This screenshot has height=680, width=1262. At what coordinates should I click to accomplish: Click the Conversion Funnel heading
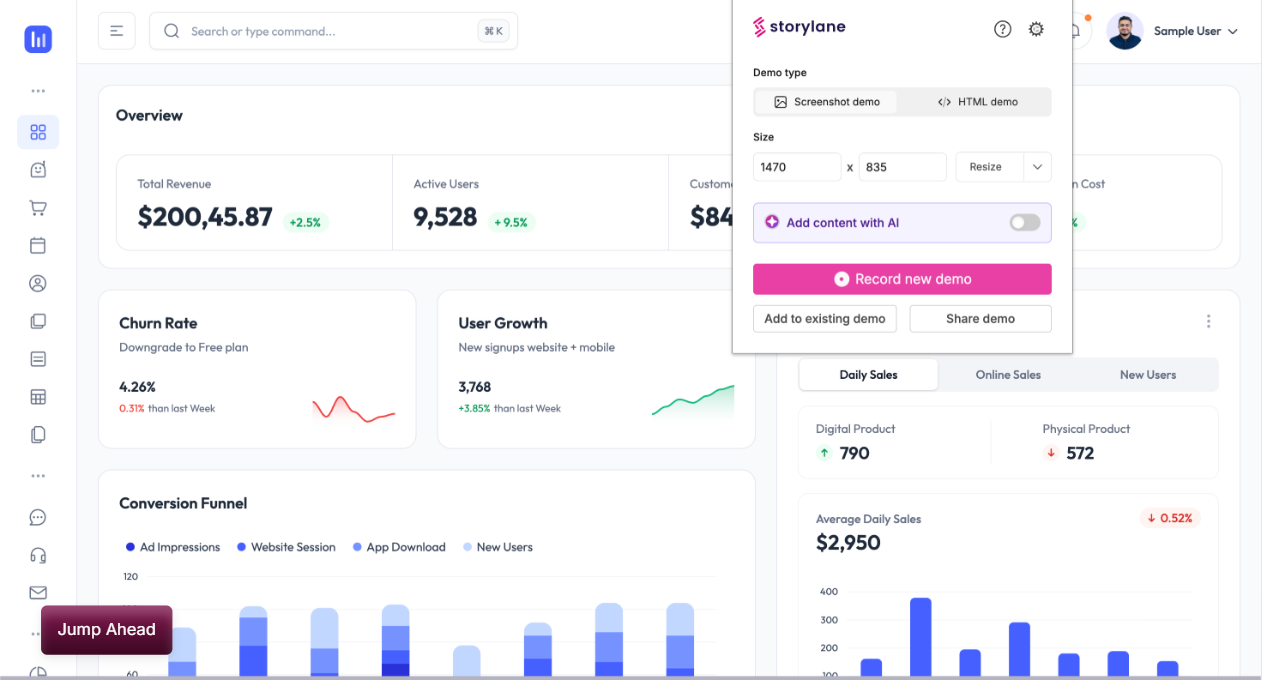pyautogui.click(x=183, y=503)
